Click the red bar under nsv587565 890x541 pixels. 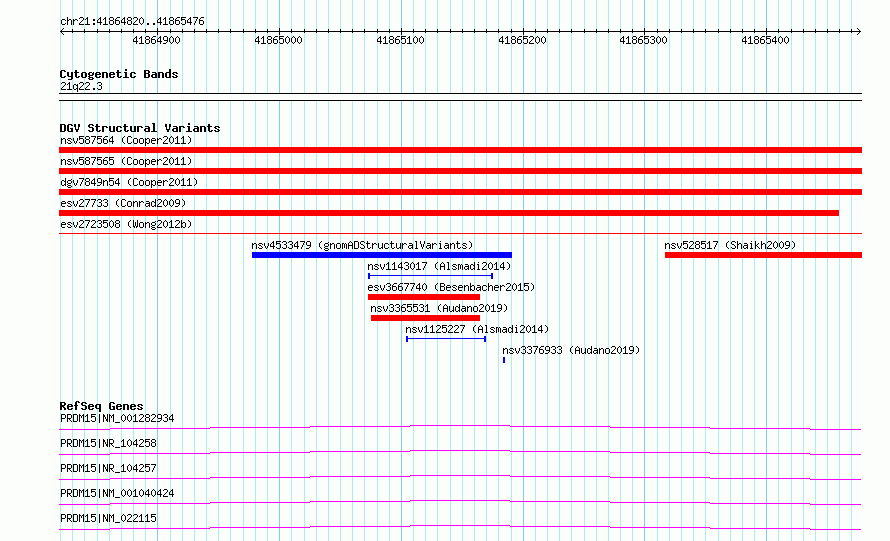tap(460, 171)
